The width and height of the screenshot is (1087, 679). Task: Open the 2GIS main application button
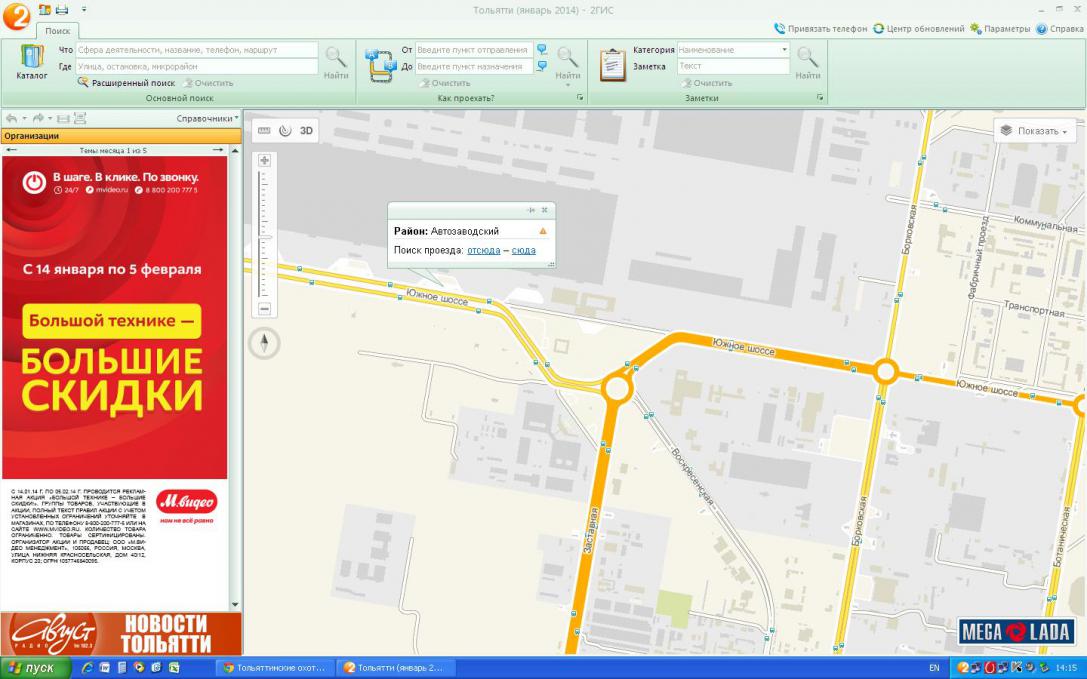click(x=15, y=16)
